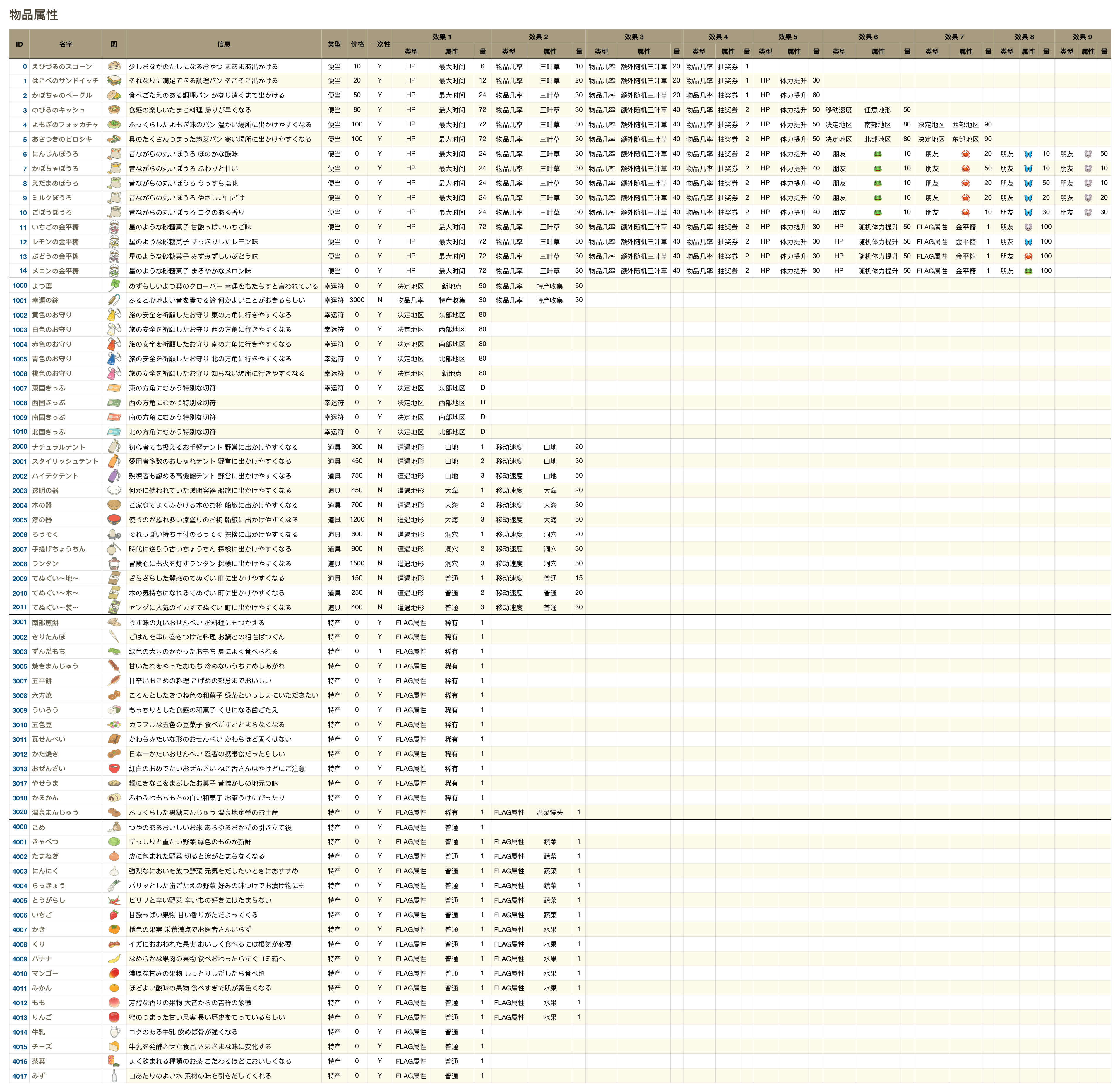The image size is (1120, 1092).
Task: Click the スタイリッシュテント orange tent icon
Action: click(114, 461)
